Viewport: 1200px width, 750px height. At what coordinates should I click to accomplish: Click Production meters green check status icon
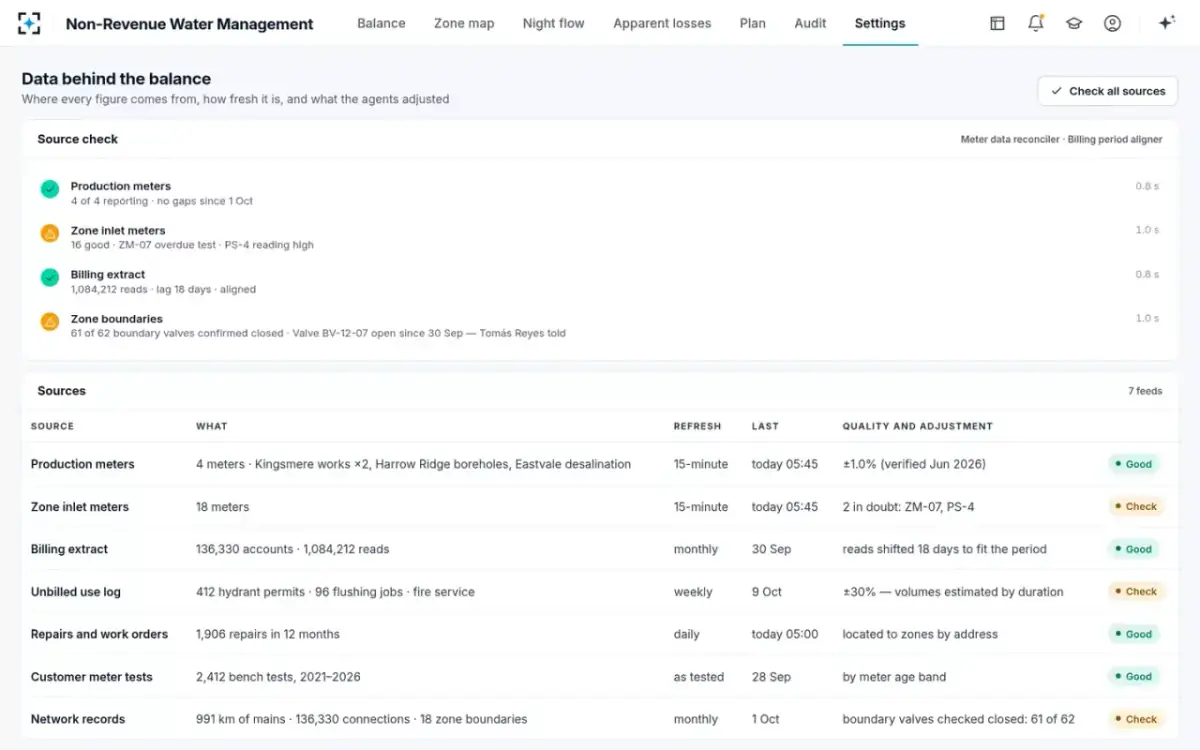49,189
